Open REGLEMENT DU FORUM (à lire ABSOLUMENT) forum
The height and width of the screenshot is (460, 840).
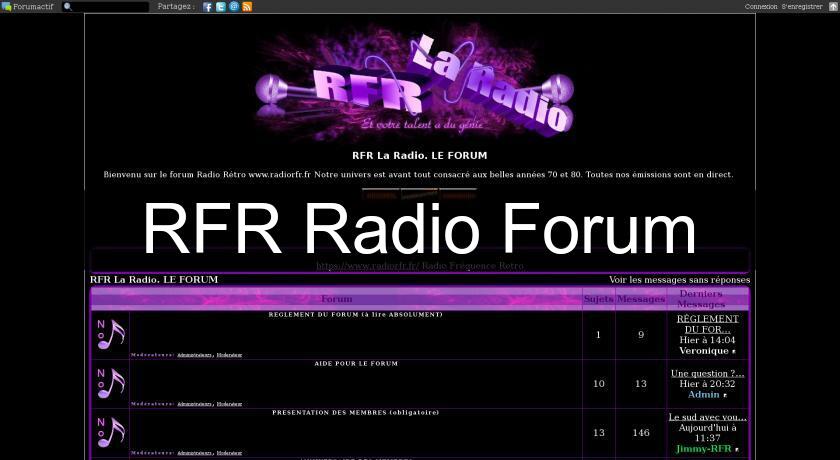[356, 314]
